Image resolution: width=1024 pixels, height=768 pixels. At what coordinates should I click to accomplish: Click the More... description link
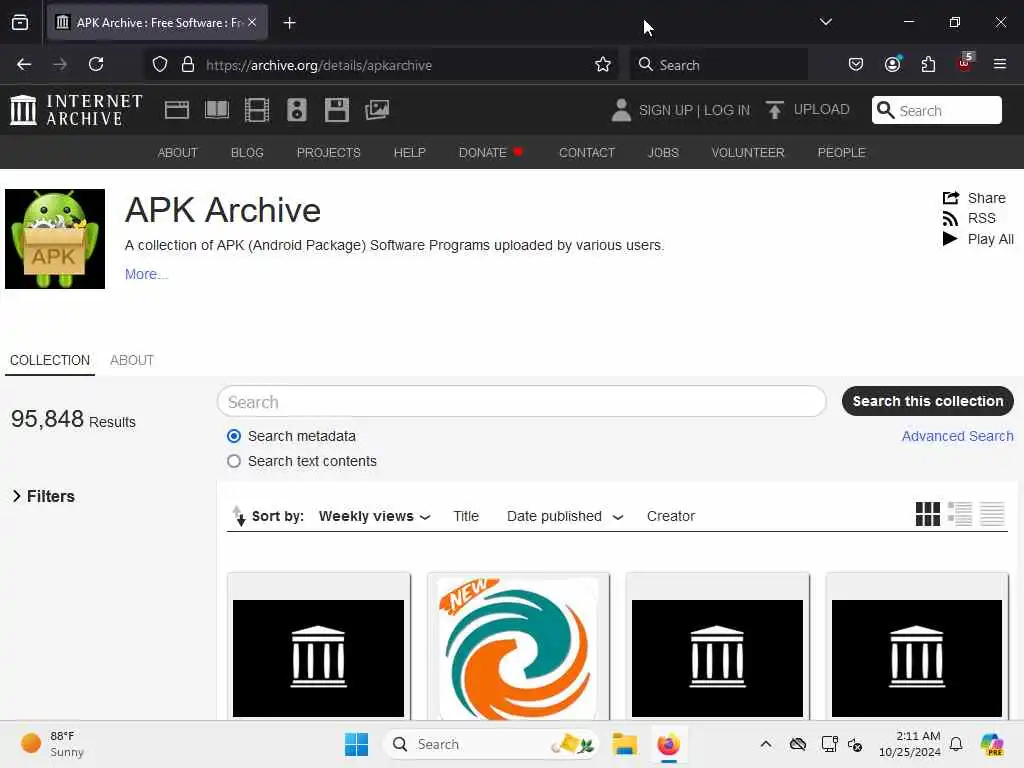pos(146,274)
